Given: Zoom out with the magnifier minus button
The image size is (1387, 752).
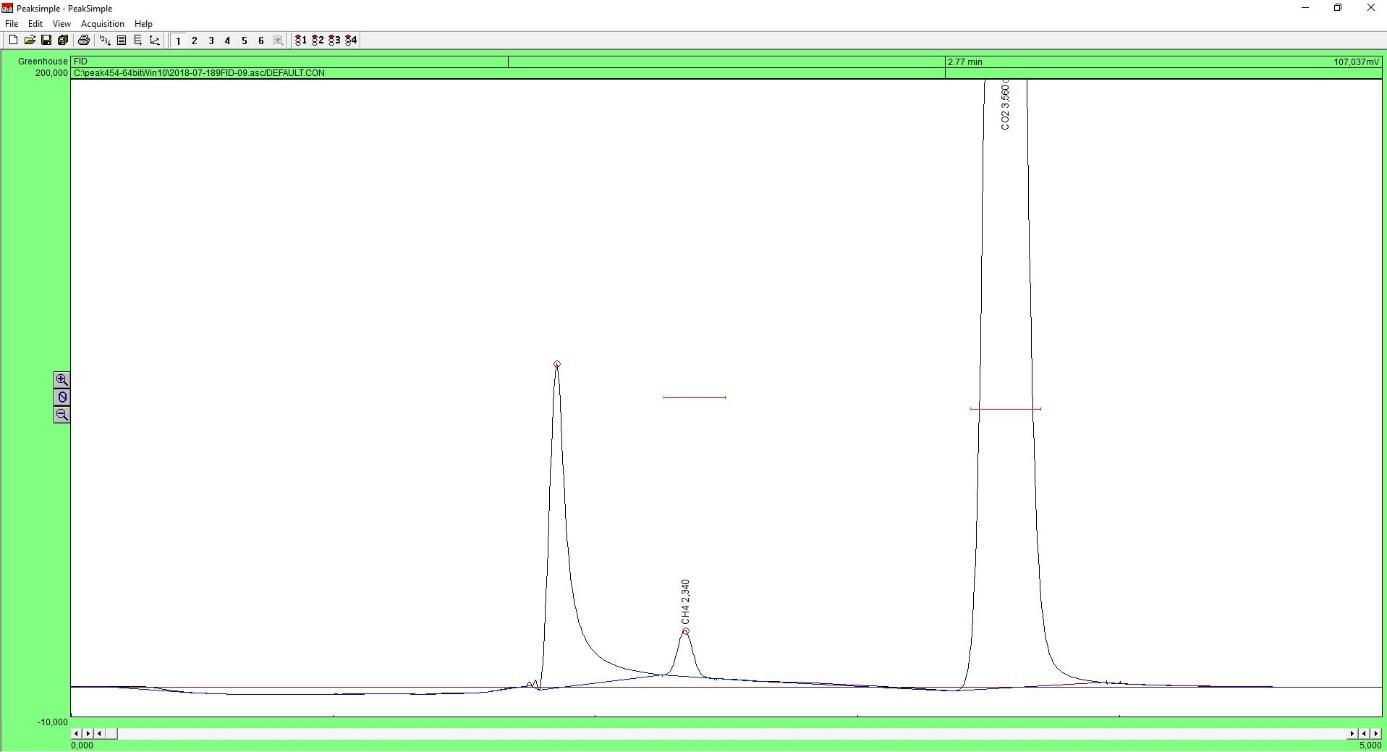Looking at the screenshot, I should 62,414.
